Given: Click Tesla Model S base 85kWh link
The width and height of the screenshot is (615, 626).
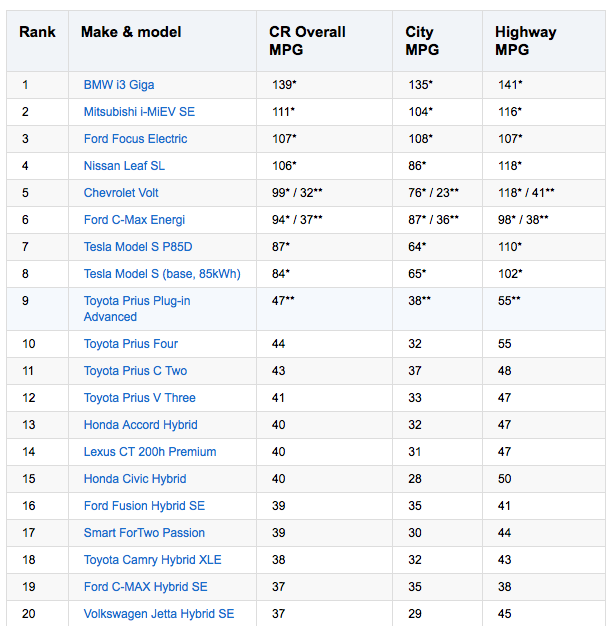Looking at the screenshot, I should coord(162,274).
